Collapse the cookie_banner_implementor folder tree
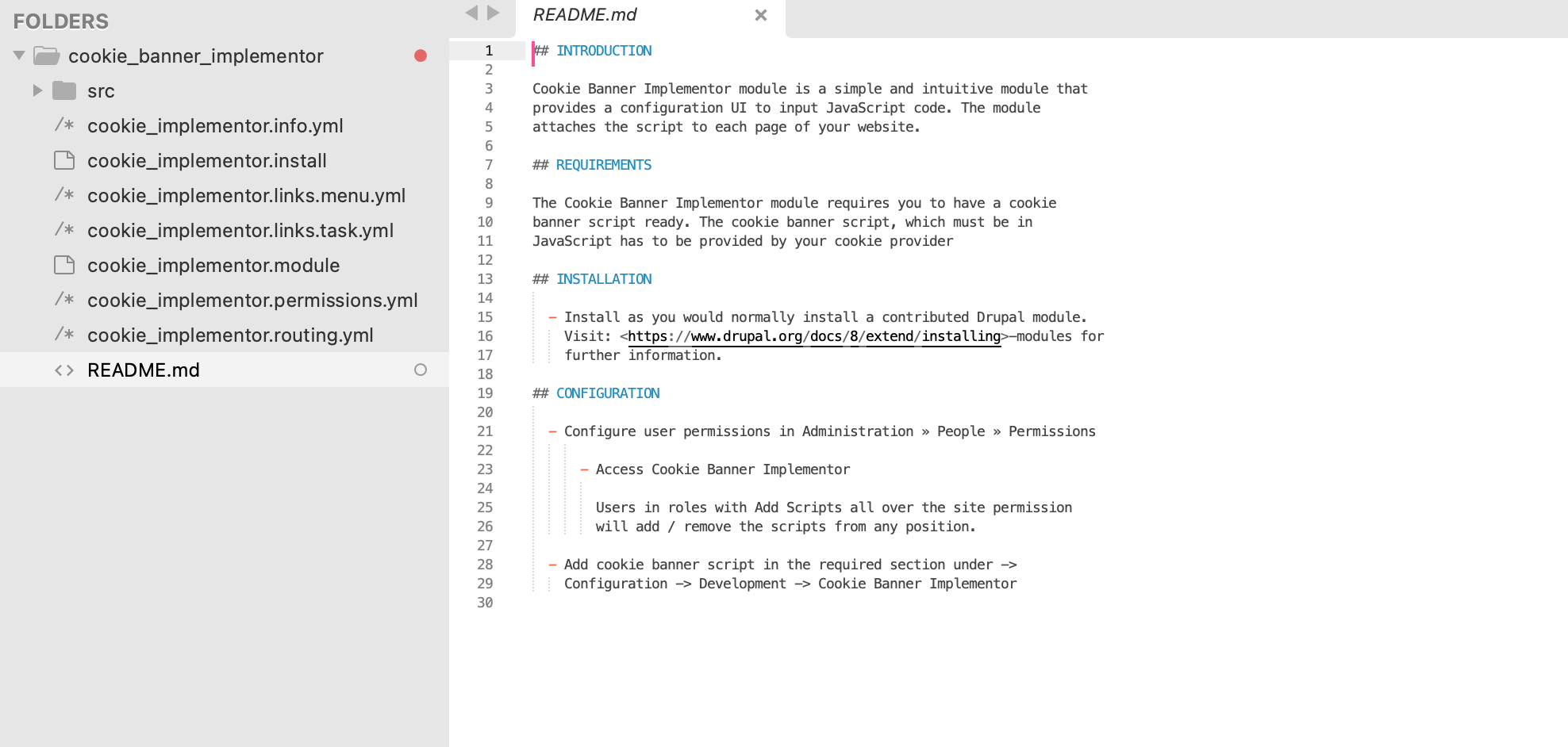 point(17,56)
